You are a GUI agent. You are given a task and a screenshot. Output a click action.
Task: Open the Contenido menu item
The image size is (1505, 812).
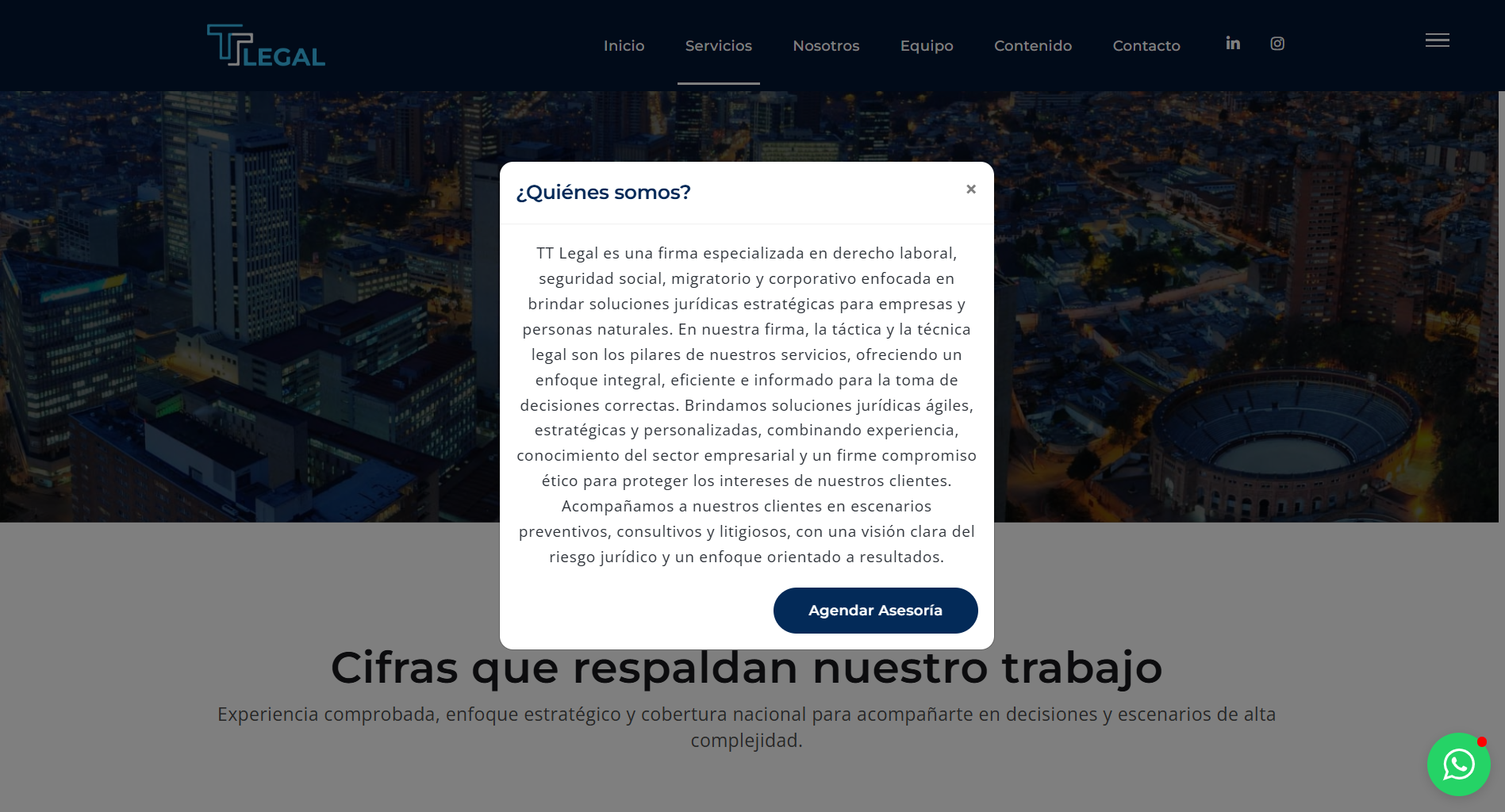[1032, 46]
